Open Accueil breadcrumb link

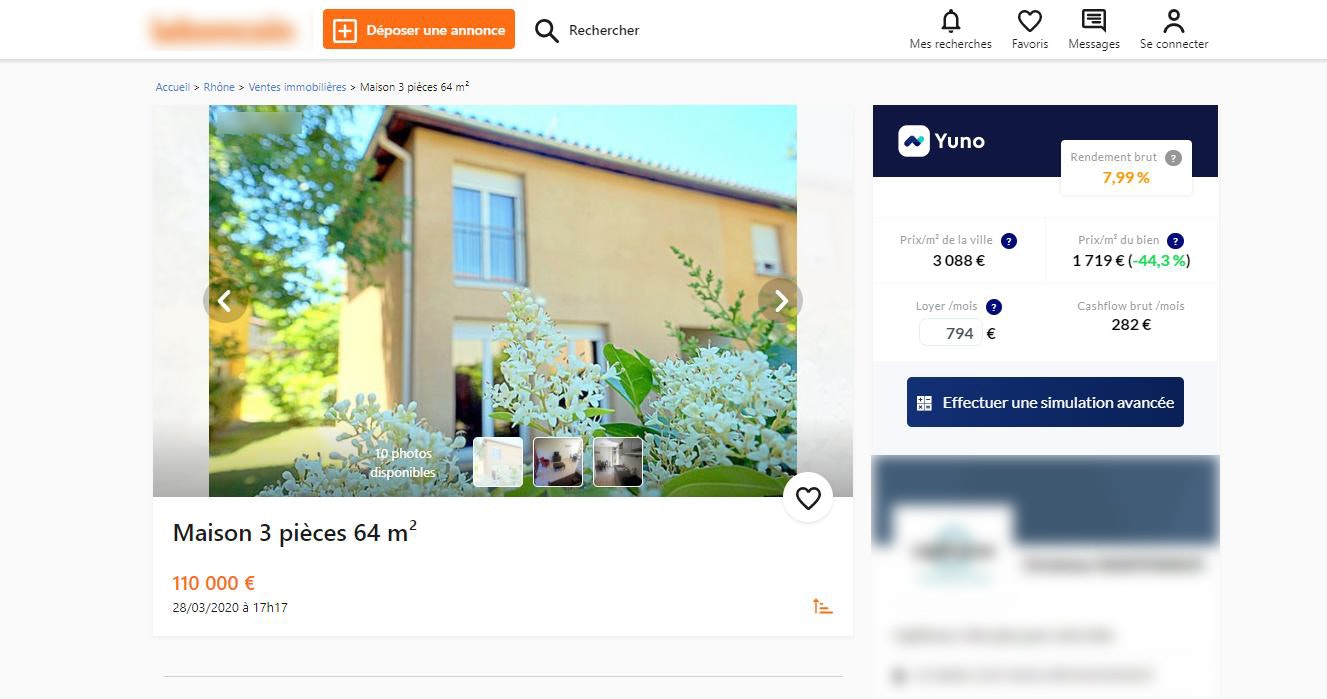[173, 87]
